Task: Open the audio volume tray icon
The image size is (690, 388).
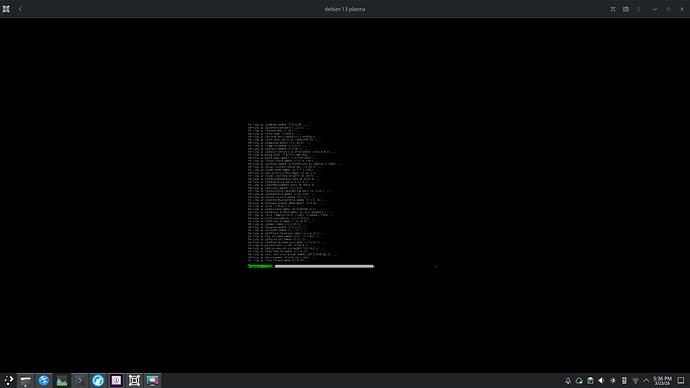Action: [602, 381]
